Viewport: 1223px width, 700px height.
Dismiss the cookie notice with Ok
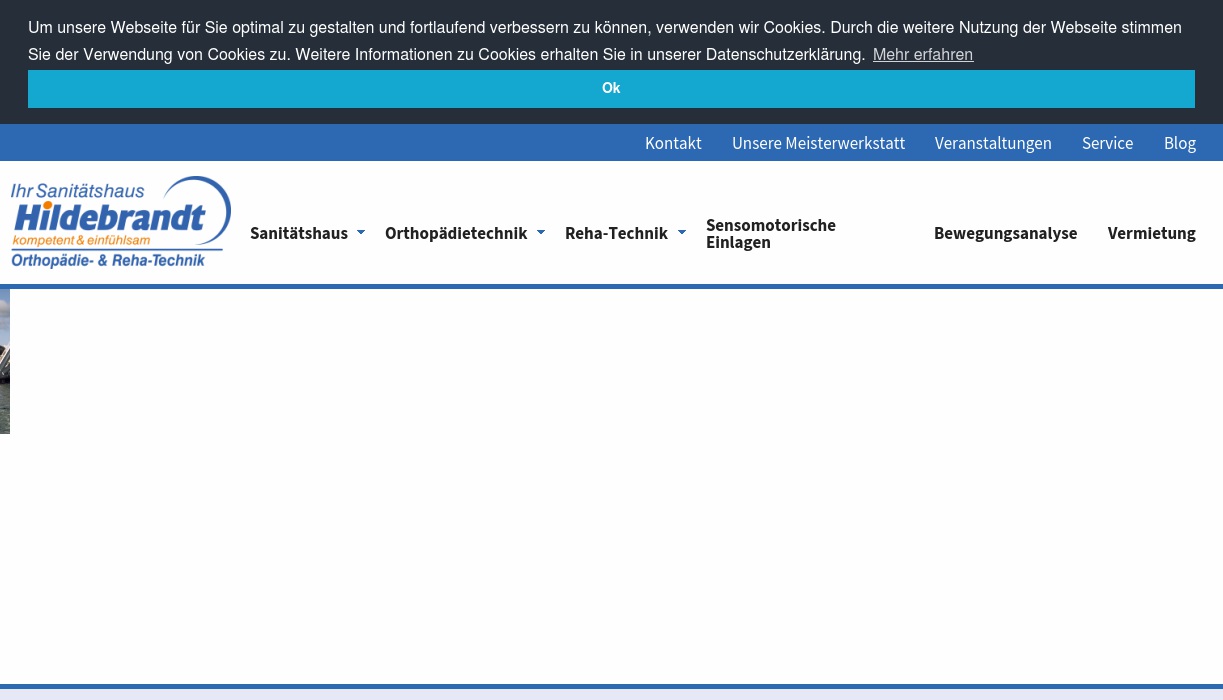click(x=611, y=89)
